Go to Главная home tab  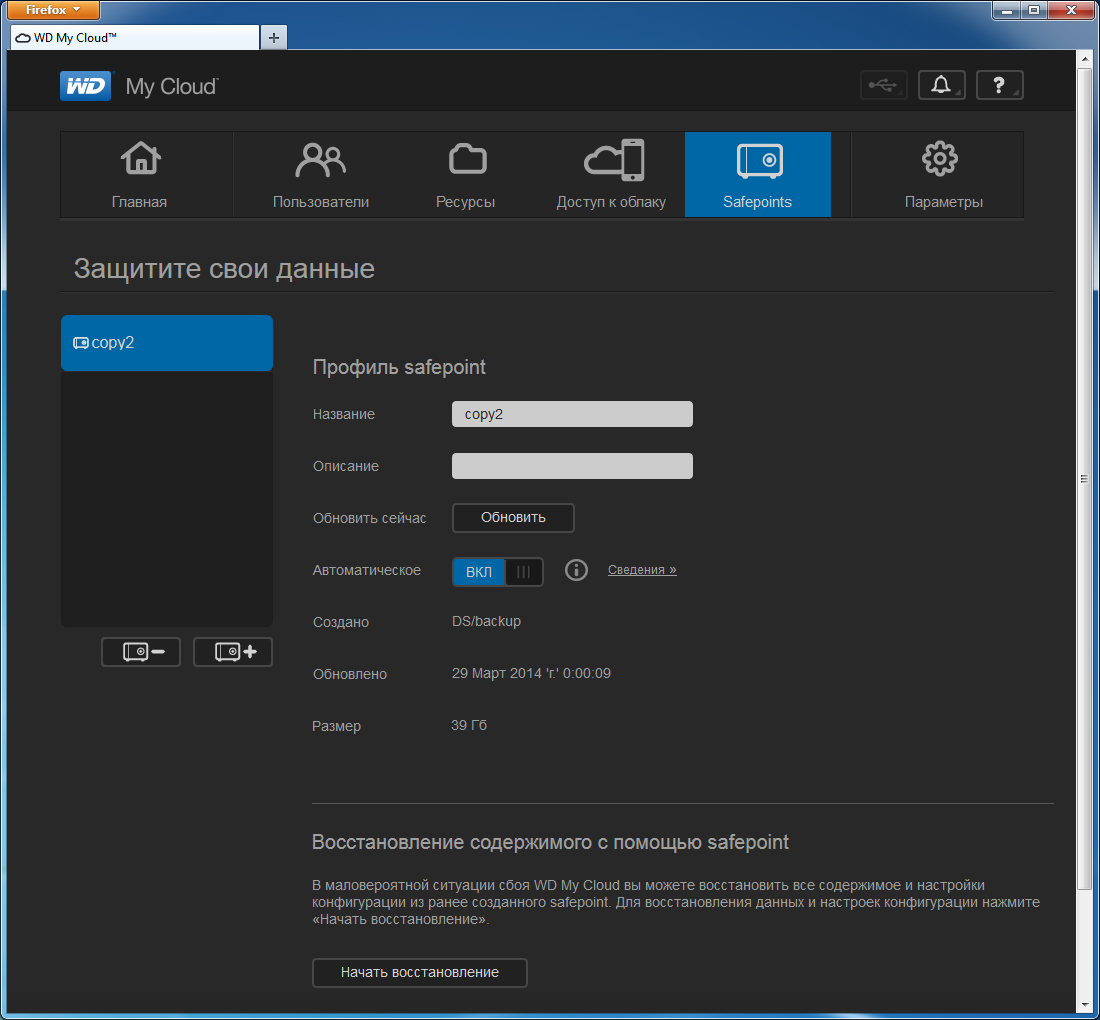point(140,175)
